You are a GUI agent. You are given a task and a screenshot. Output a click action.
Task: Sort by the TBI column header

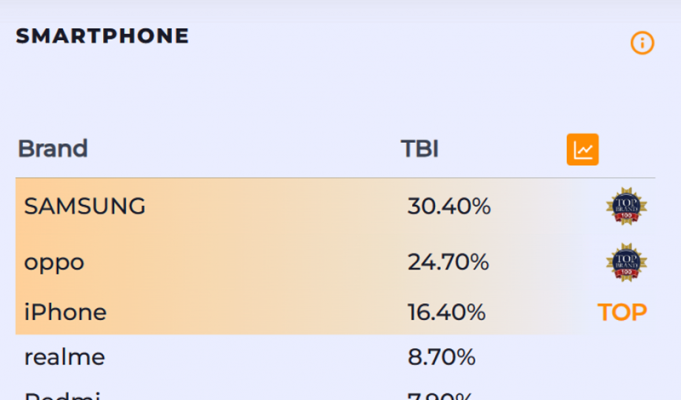point(420,149)
